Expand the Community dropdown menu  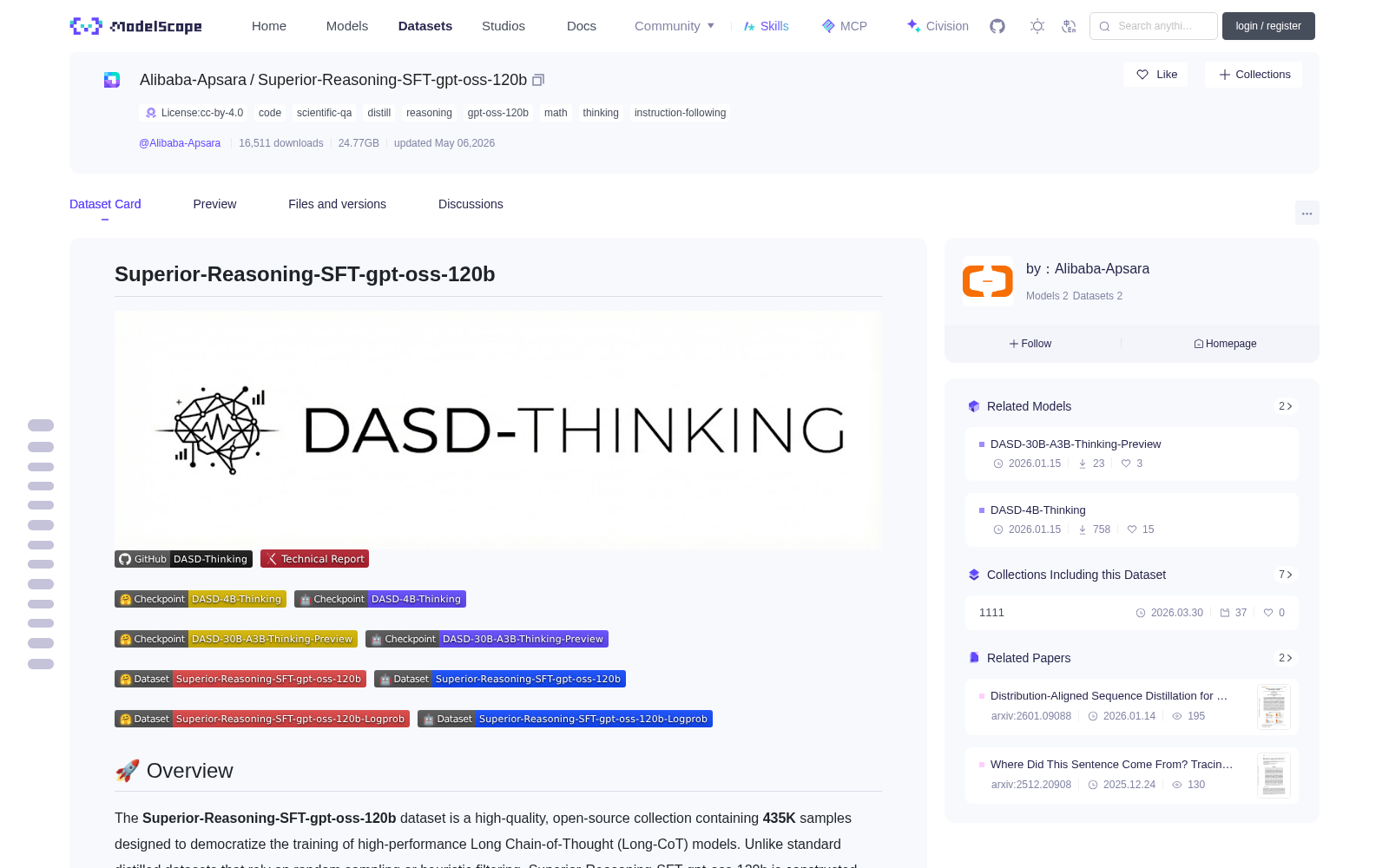tap(675, 26)
